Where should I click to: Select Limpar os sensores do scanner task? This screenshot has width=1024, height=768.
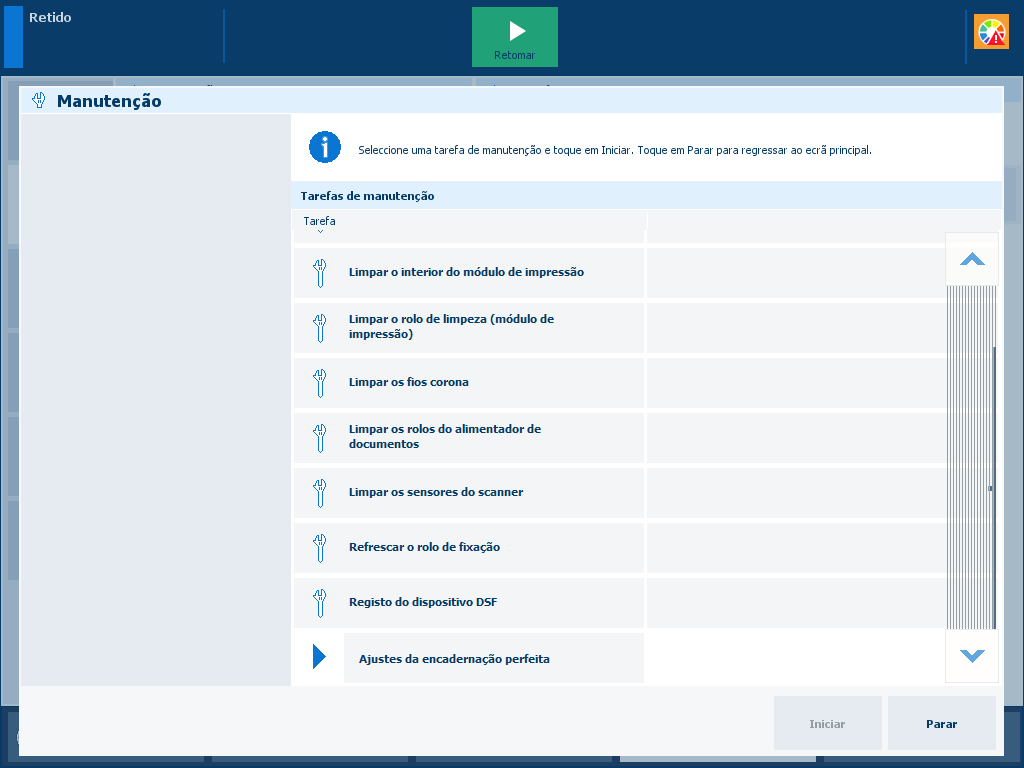[469, 492]
